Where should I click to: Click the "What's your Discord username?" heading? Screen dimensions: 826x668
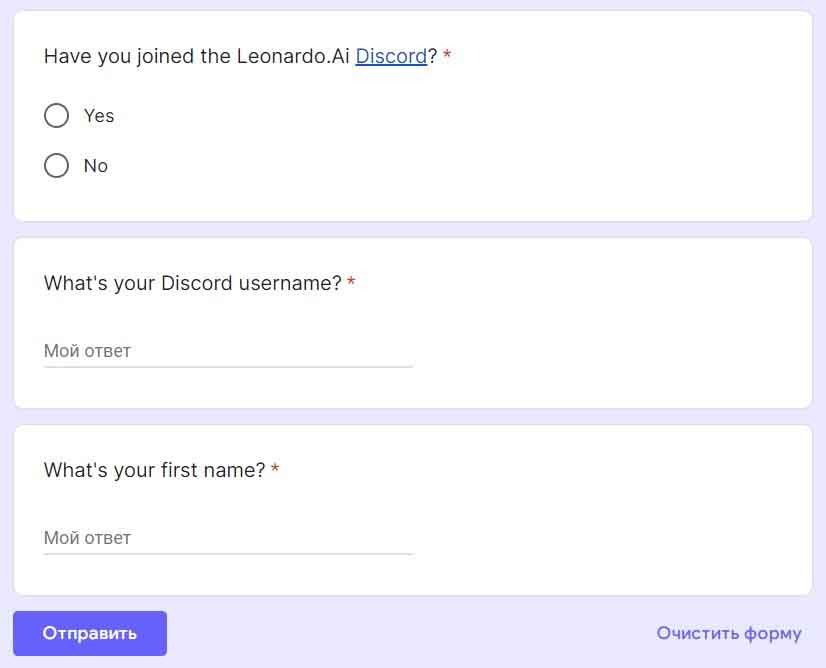pyautogui.click(x=193, y=283)
